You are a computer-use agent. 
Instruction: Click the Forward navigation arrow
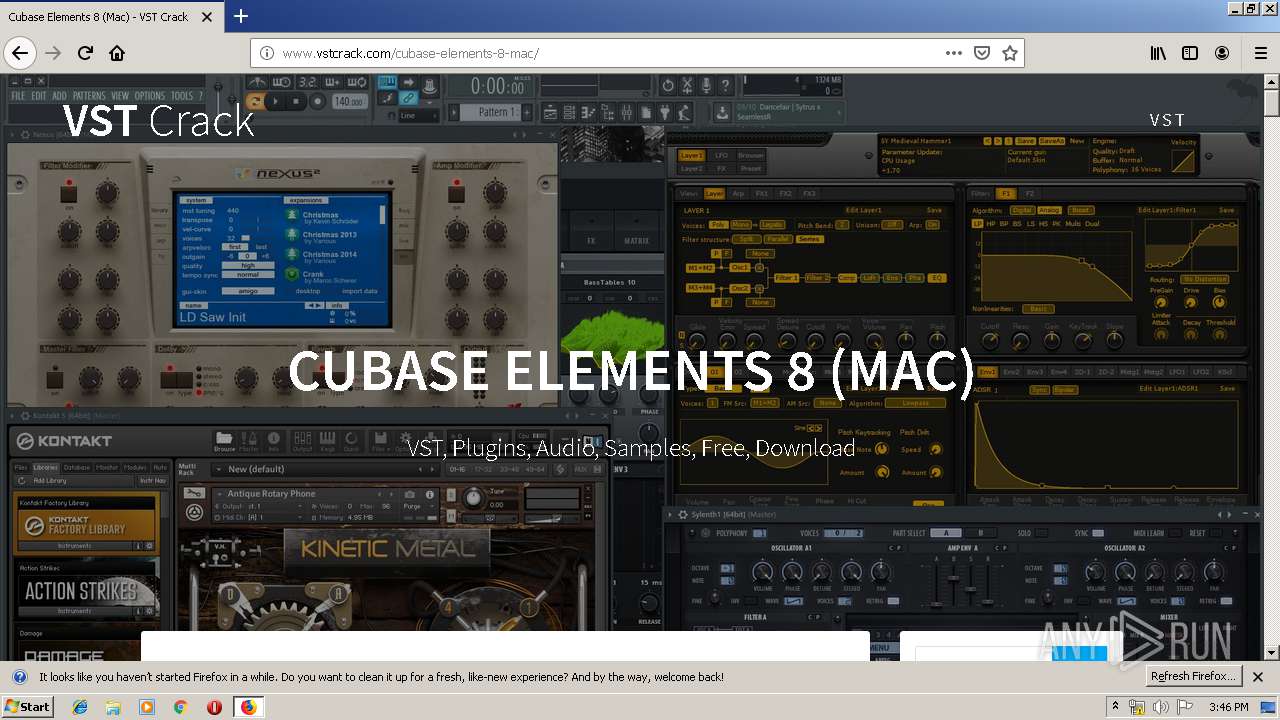coord(53,53)
